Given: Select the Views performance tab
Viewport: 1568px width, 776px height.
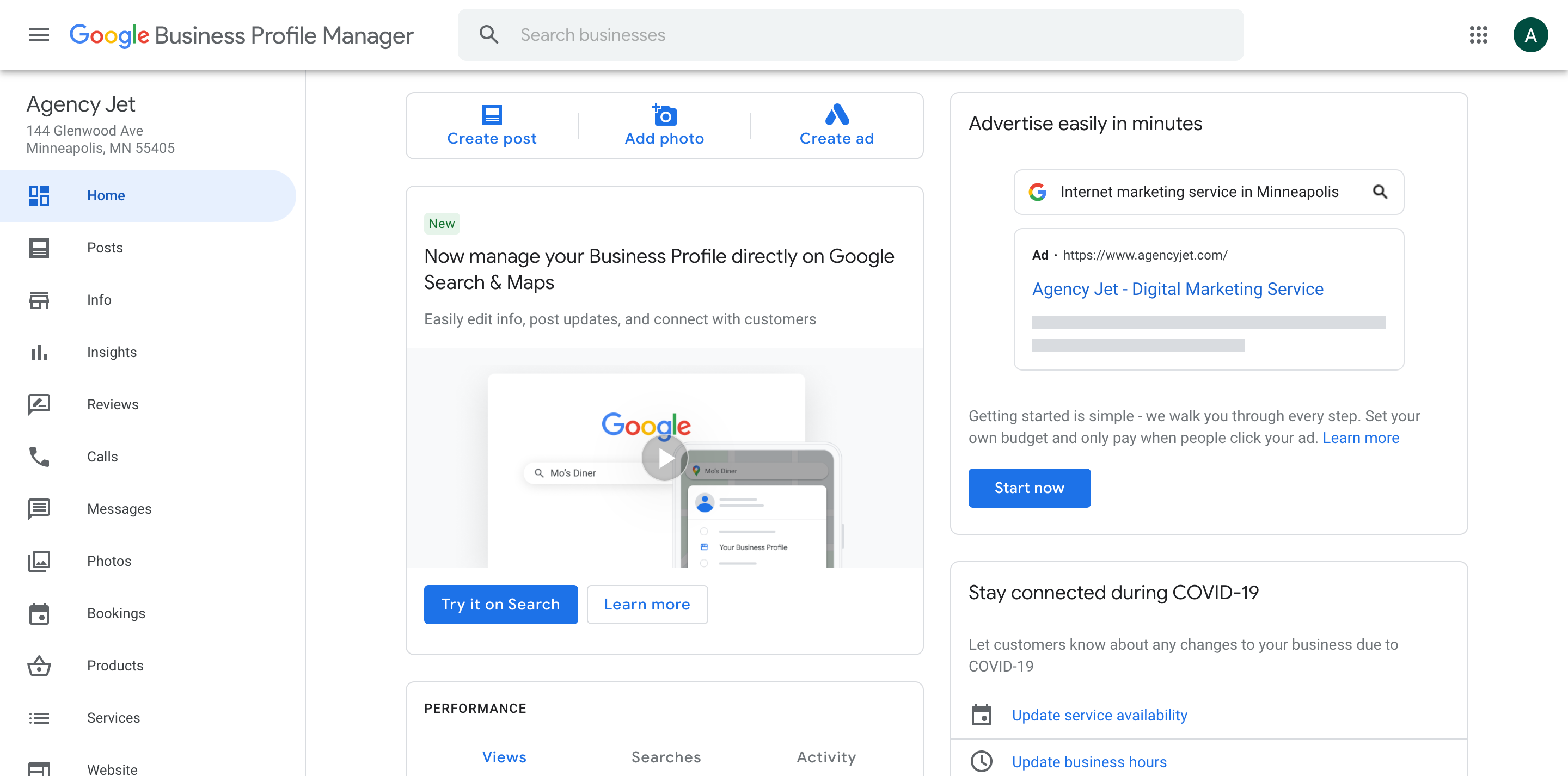Looking at the screenshot, I should (x=504, y=757).
